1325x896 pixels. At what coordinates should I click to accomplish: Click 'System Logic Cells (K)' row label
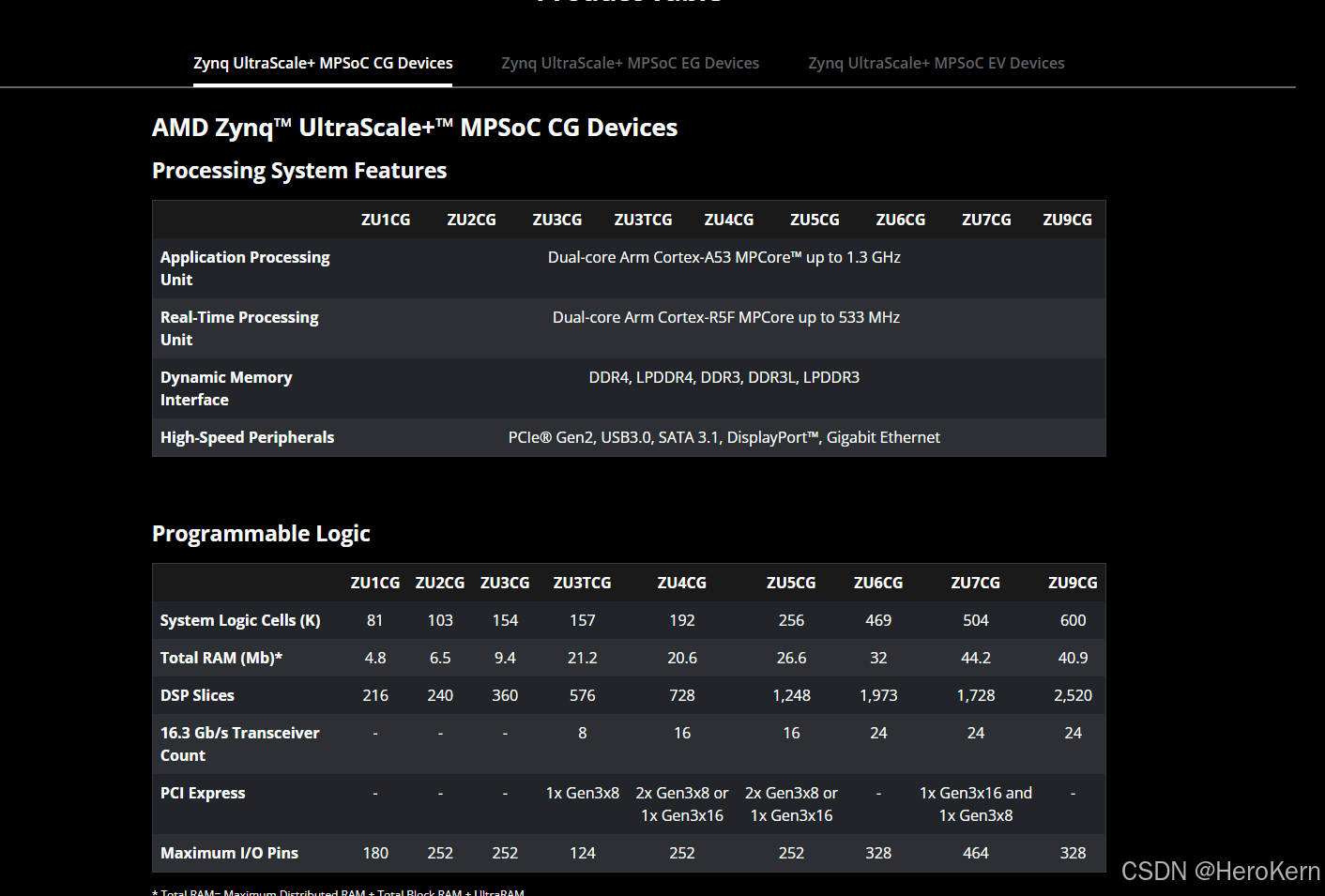tap(240, 620)
